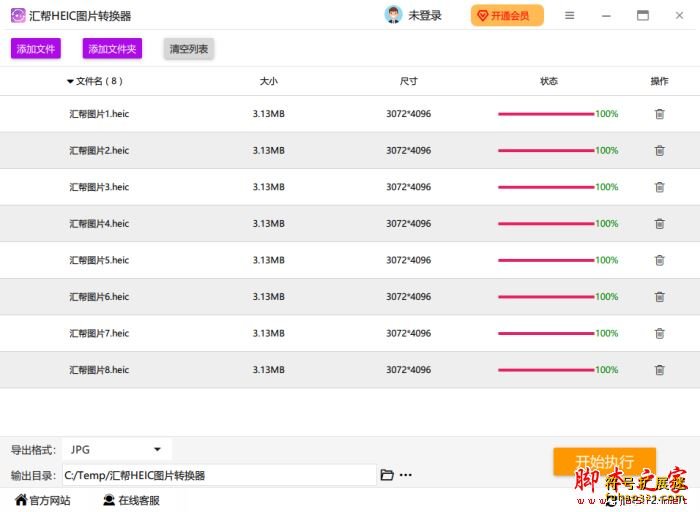Click the 未登录 login status text
Screen dimensions: 700x512
pos(425,16)
